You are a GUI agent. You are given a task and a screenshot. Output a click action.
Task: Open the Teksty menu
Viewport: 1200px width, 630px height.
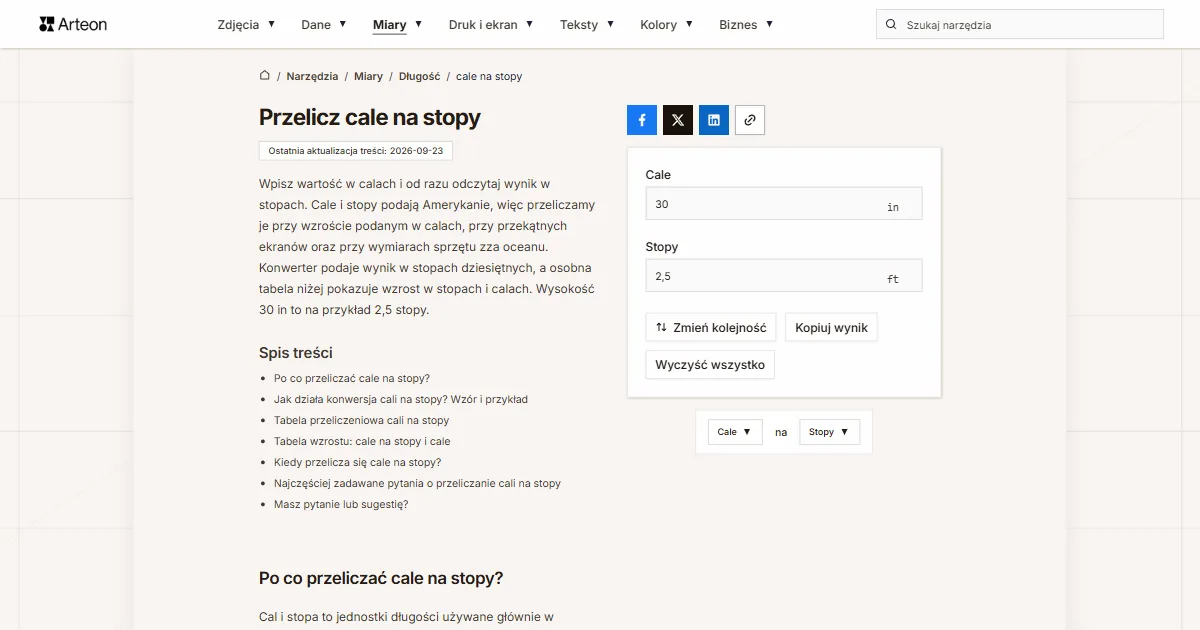pos(587,25)
